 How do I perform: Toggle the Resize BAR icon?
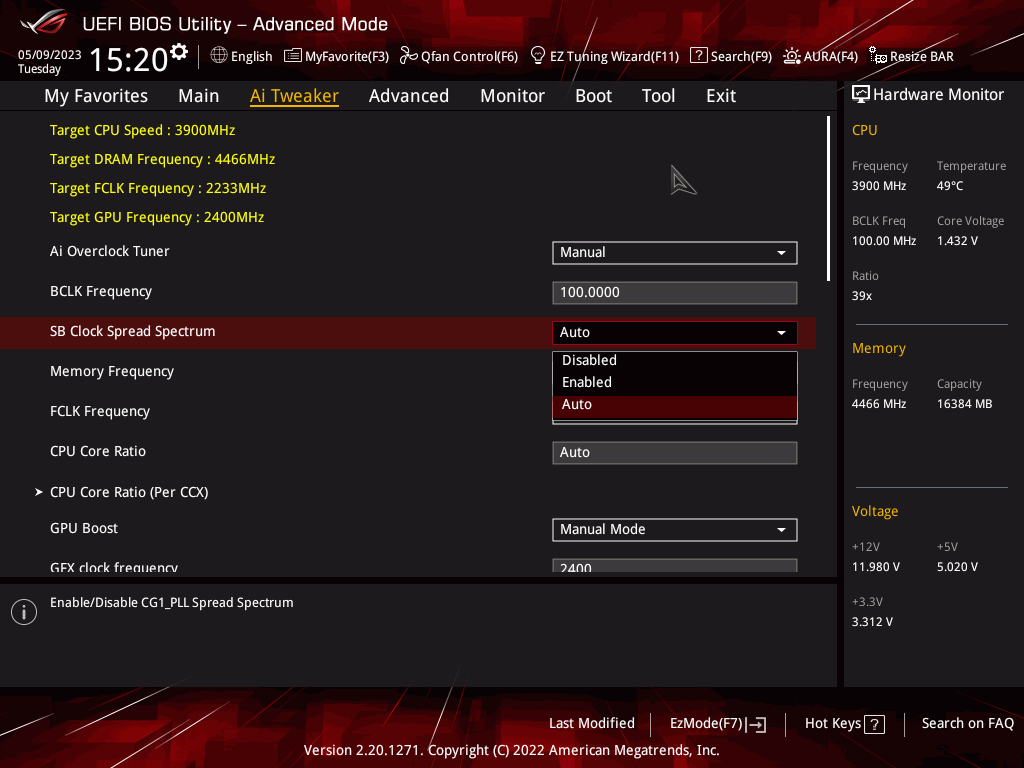(x=878, y=56)
